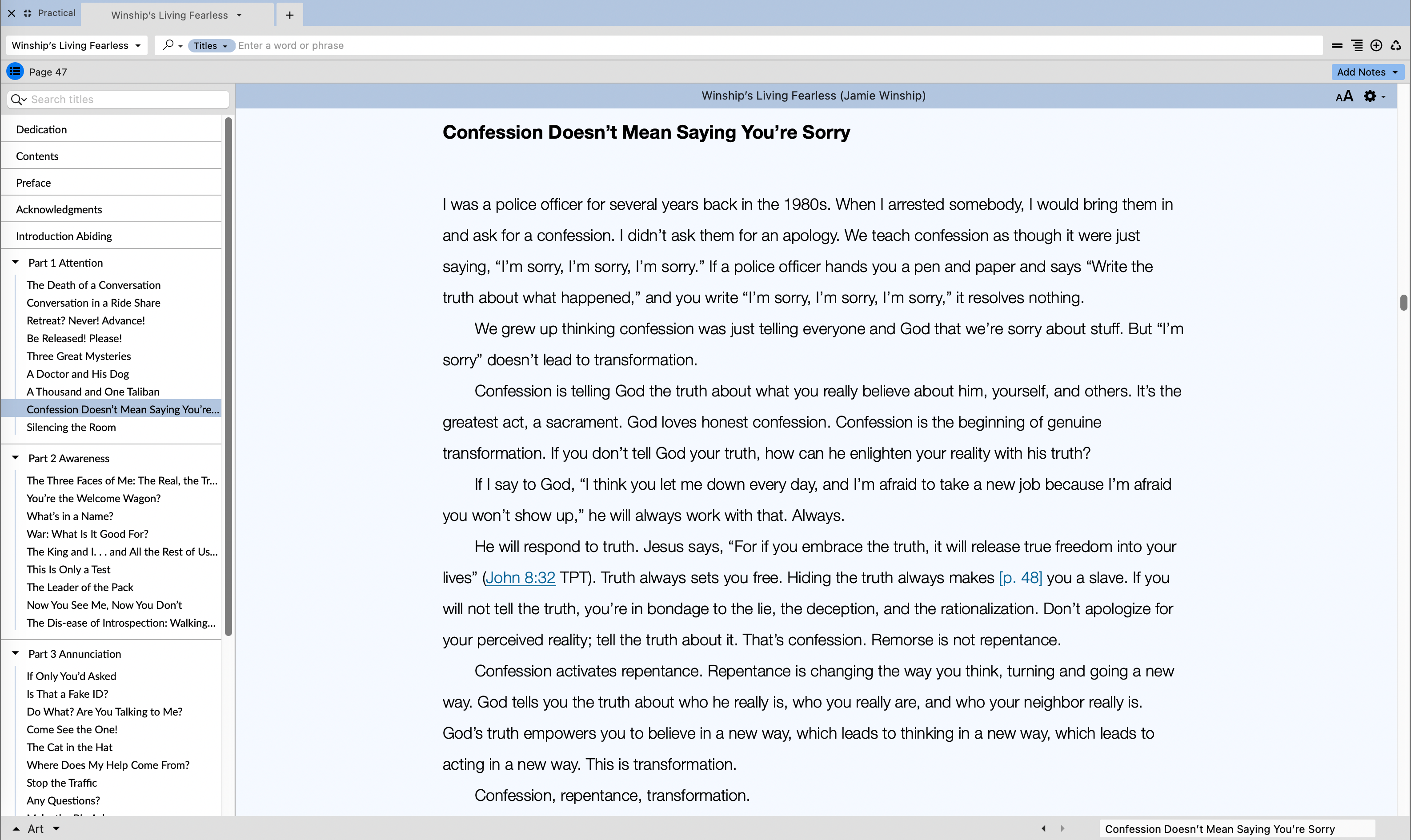The width and height of the screenshot is (1411, 840).
Task: Go to previous section with left arrow
Action: click(1043, 829)
